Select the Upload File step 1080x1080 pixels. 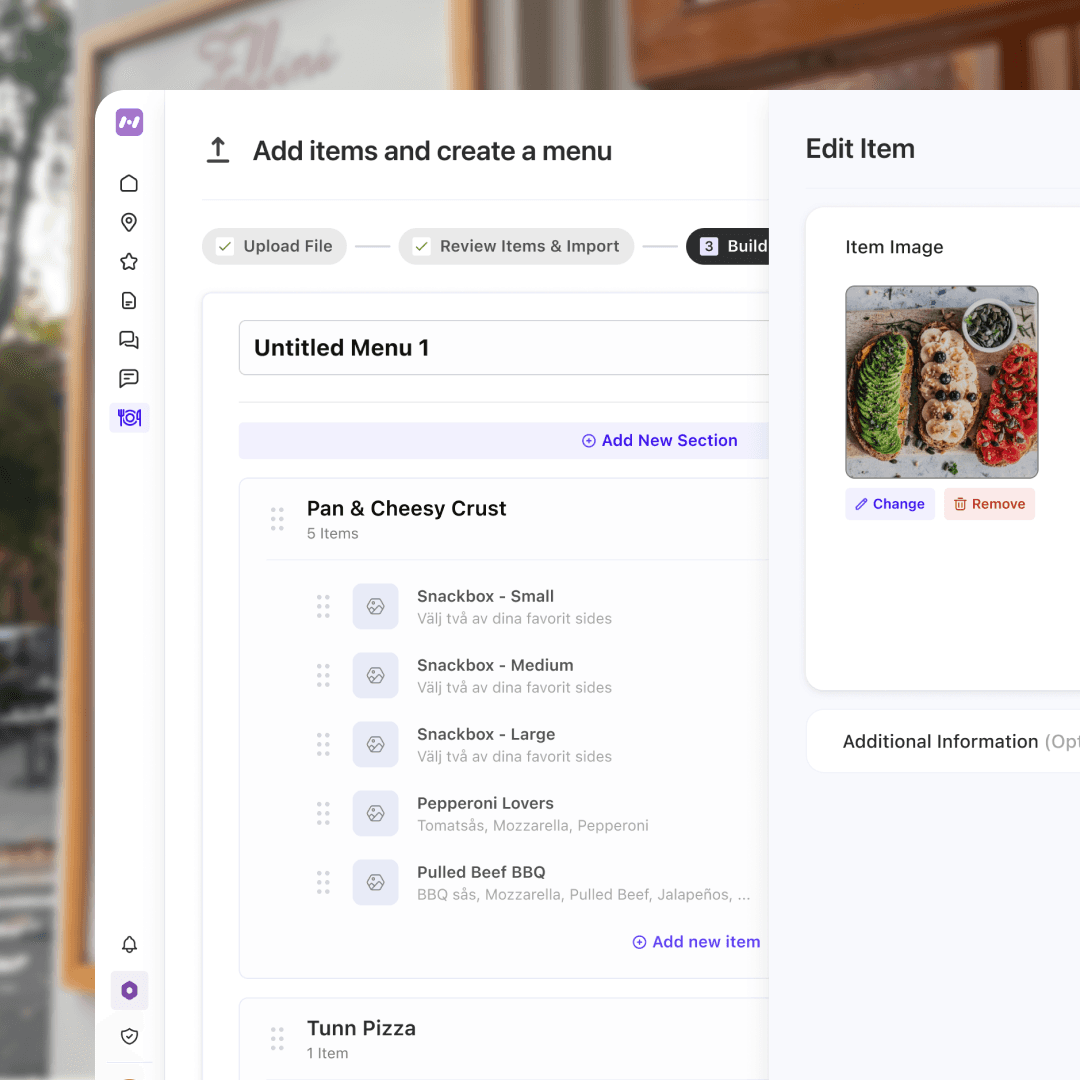(x=274, y=247)
